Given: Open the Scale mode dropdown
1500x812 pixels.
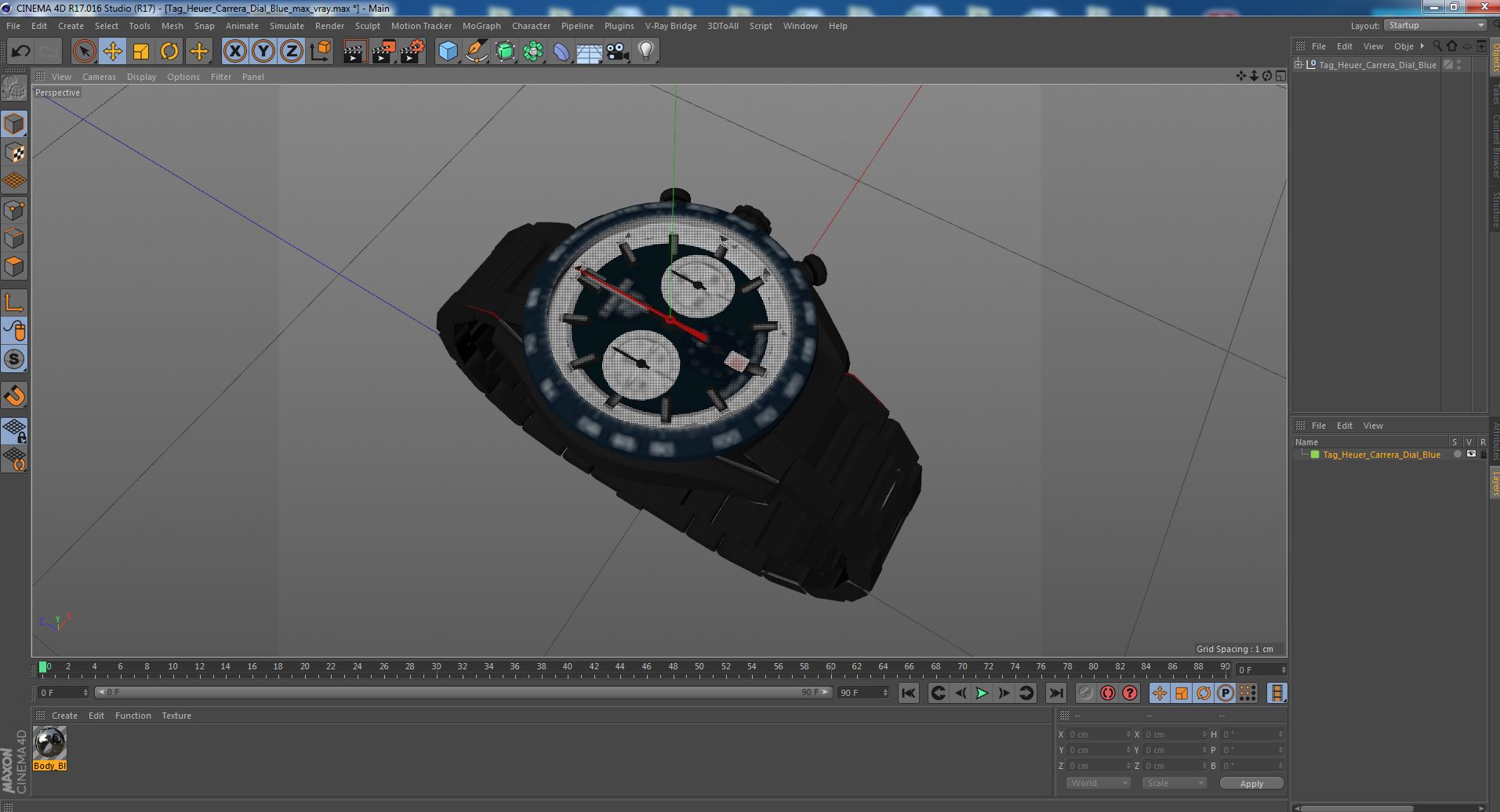Looking at the screenshot, I should tap(1174, 783).
